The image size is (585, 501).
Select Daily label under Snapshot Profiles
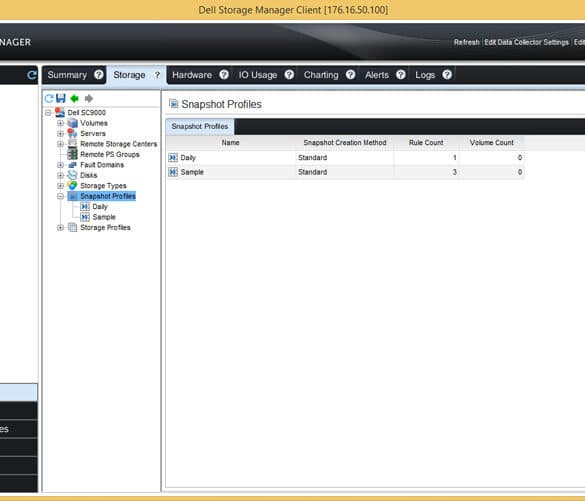pyautogui.click(x=100, y=207)
